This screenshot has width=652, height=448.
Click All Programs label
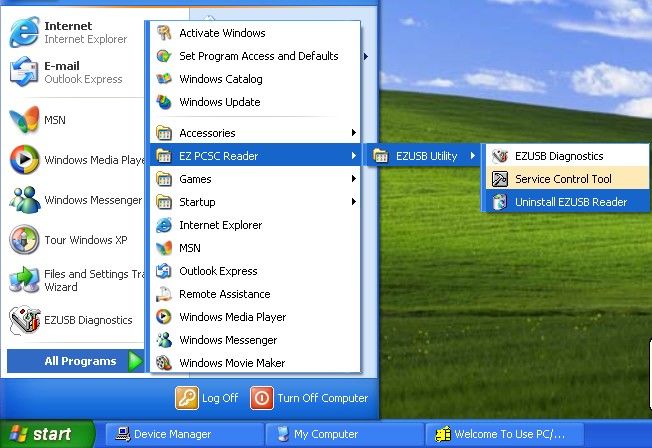(80, 361)
